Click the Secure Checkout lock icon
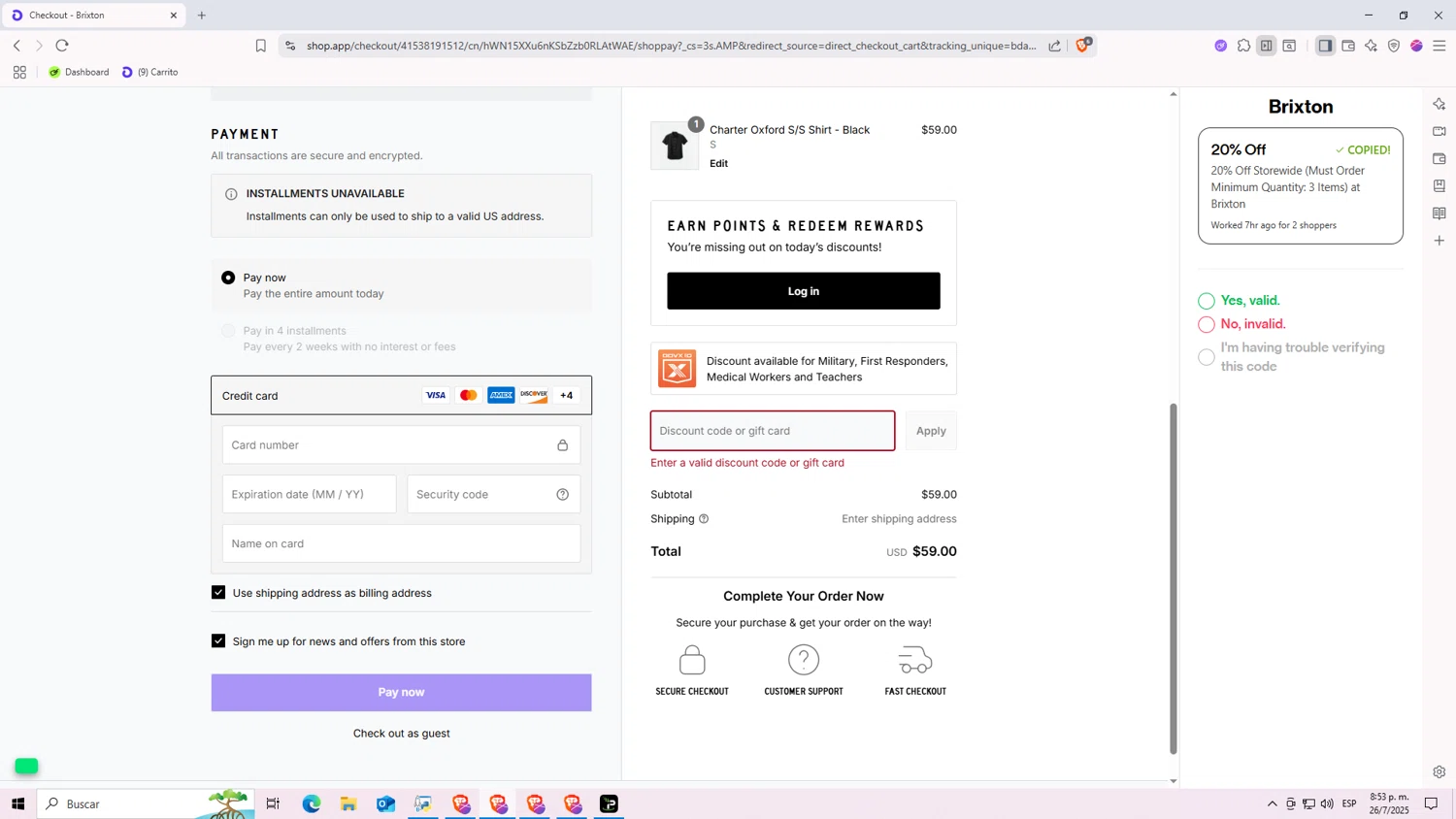 tap(692, 661)
